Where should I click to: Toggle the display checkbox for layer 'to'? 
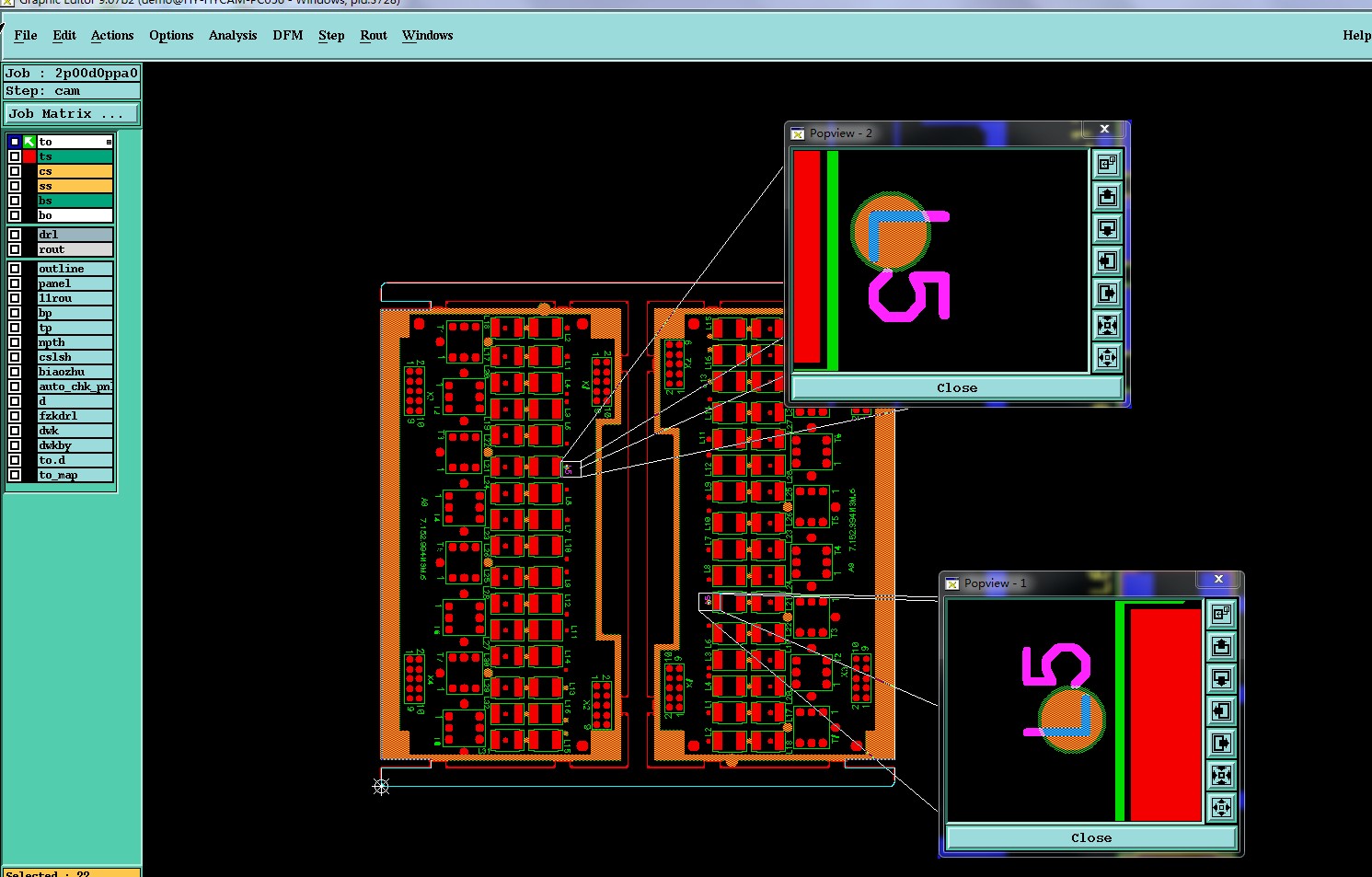point(15,142)
